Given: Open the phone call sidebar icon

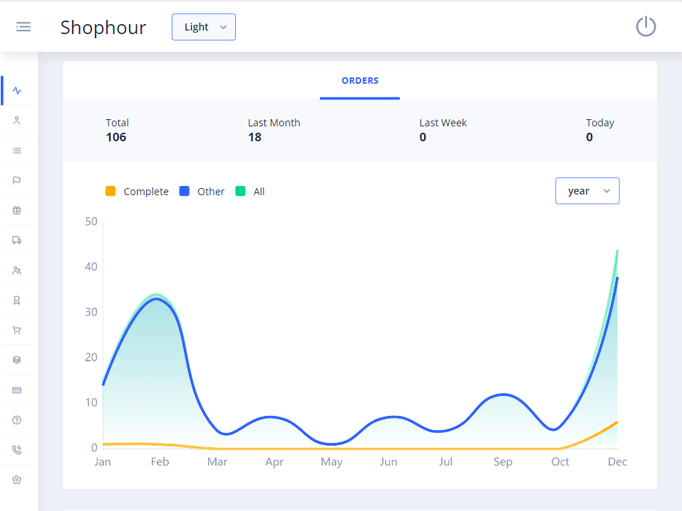Looking at the screenshot, I should point(17,450).
